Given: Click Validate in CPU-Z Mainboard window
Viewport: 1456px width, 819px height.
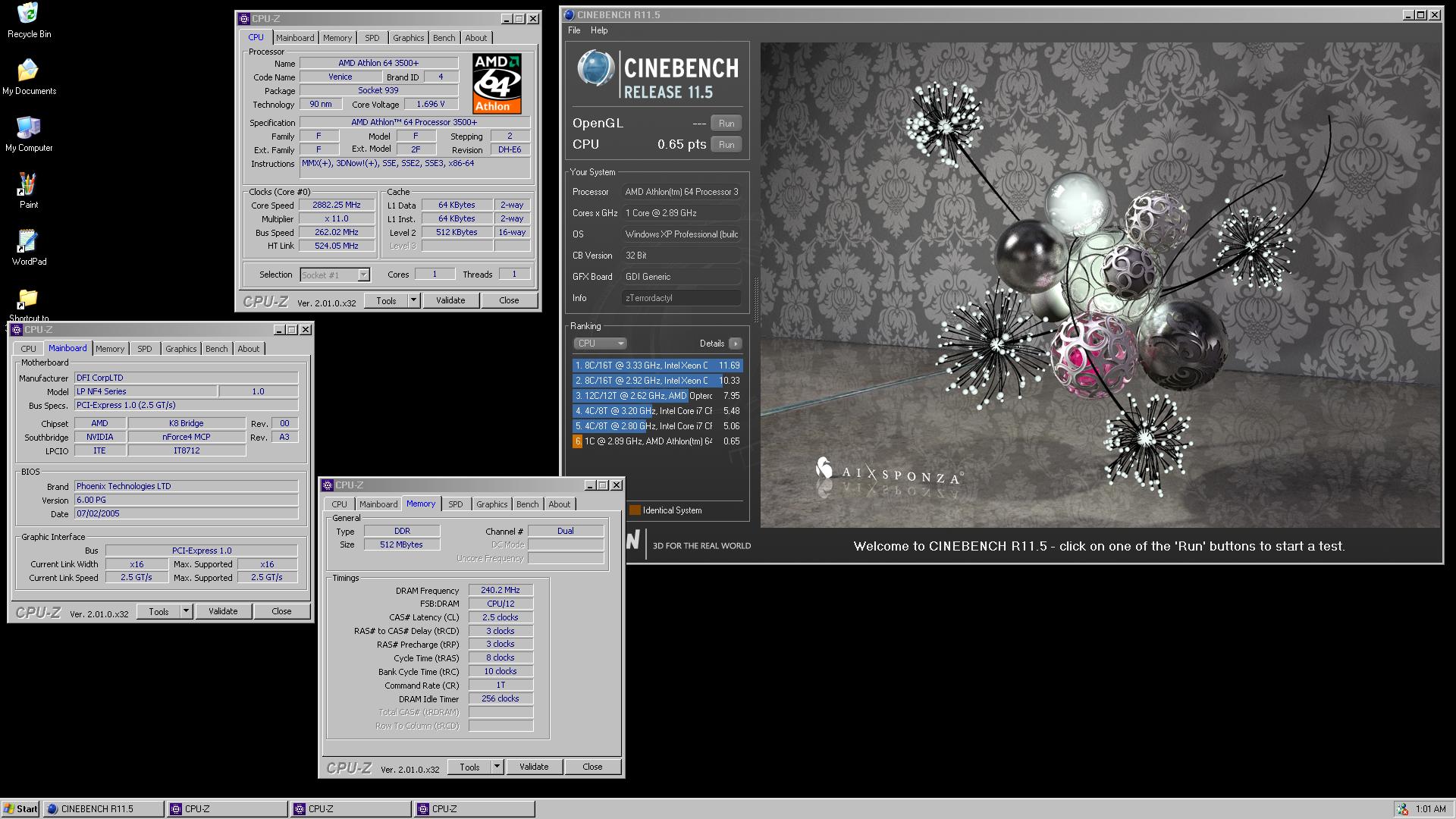Looking at the screenshot, I should coord(223,611).
